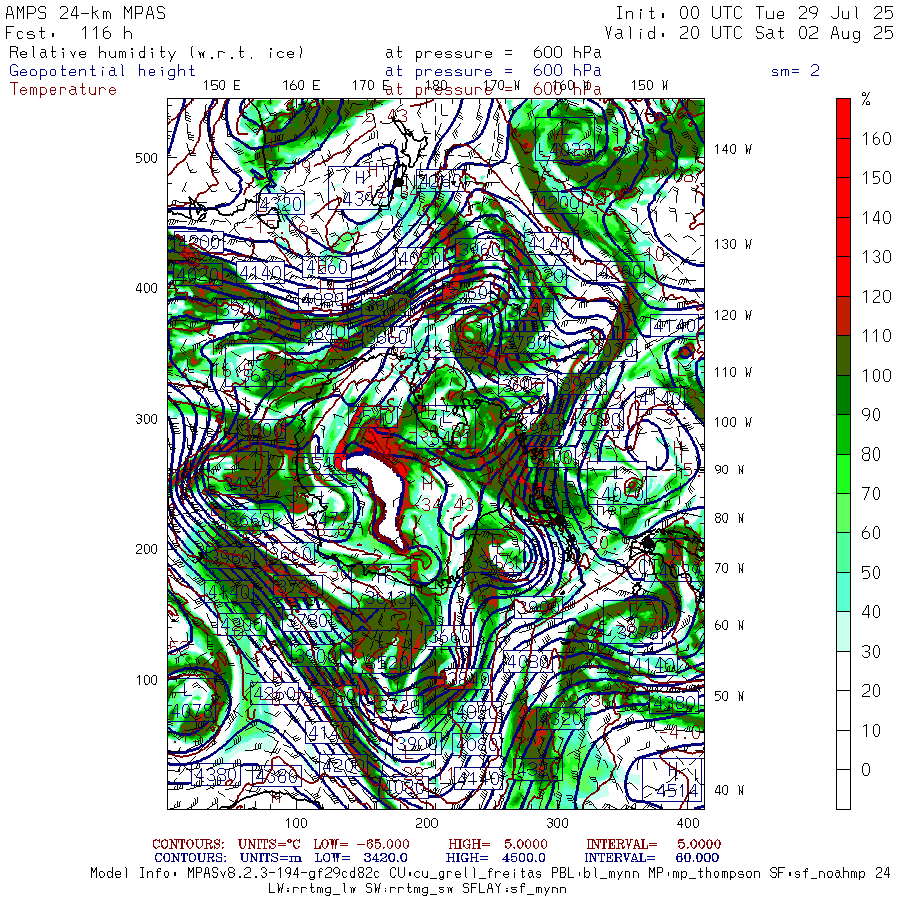Click the '50 W' longitude label
Screen dimensions: 900x900
tap(729, 696)
